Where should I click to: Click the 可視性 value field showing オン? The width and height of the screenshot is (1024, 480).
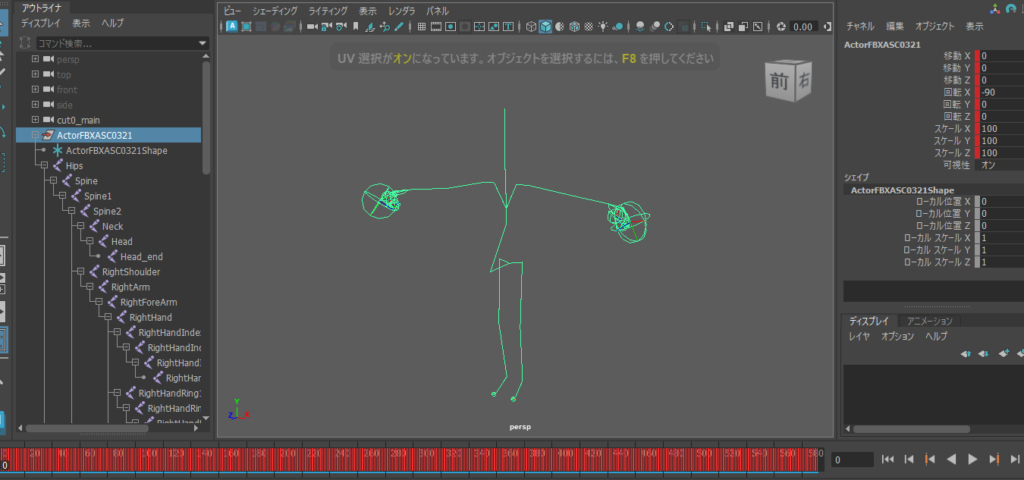point(1000,164)
